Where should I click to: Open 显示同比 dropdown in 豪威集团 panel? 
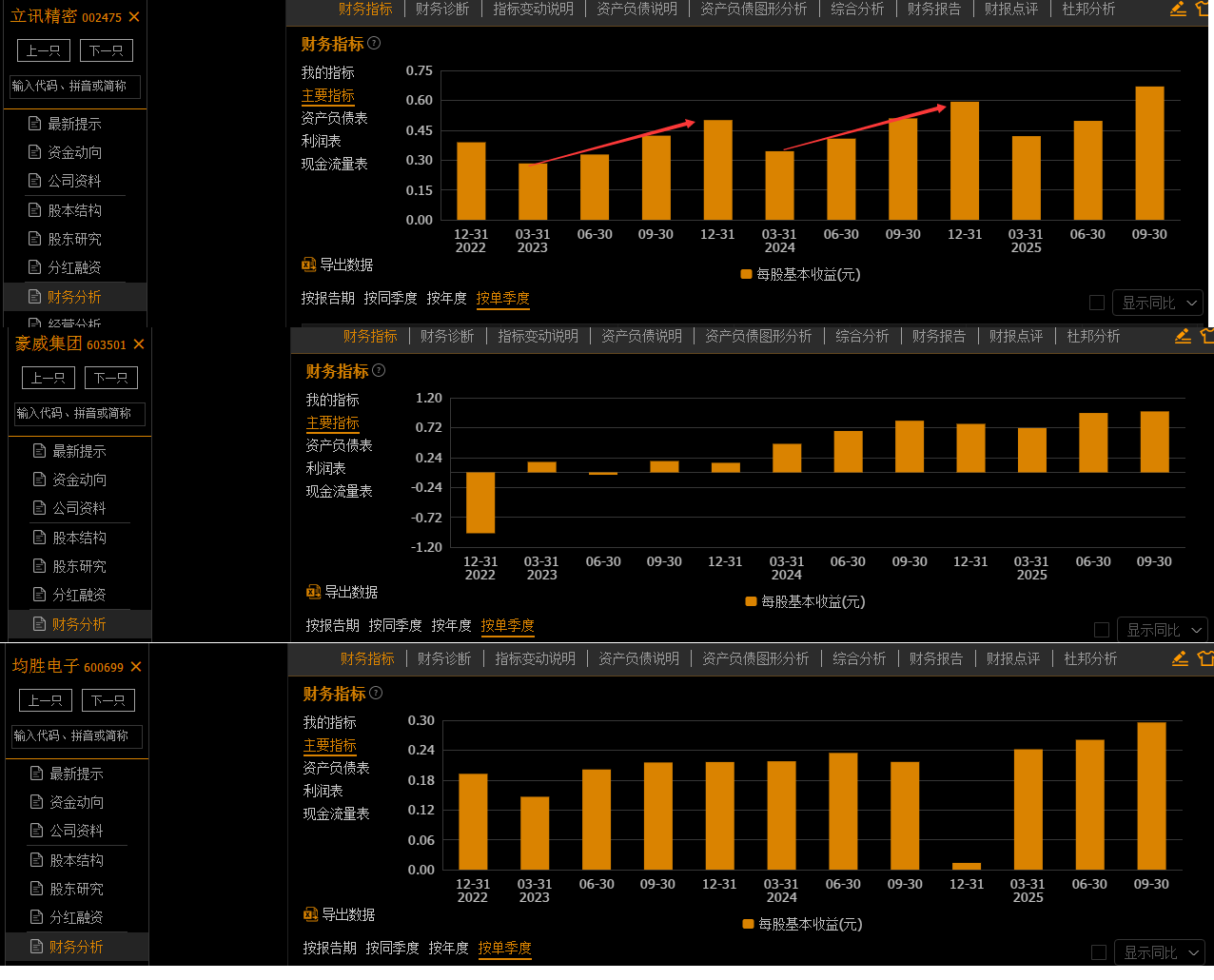point(1163,630)
